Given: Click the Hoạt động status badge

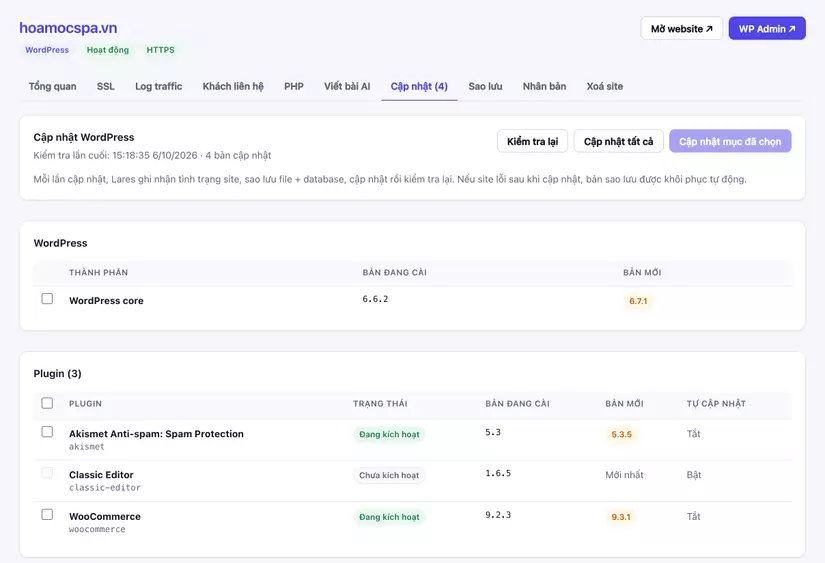Looking at the screenshot, I should (x=107, y=50).
